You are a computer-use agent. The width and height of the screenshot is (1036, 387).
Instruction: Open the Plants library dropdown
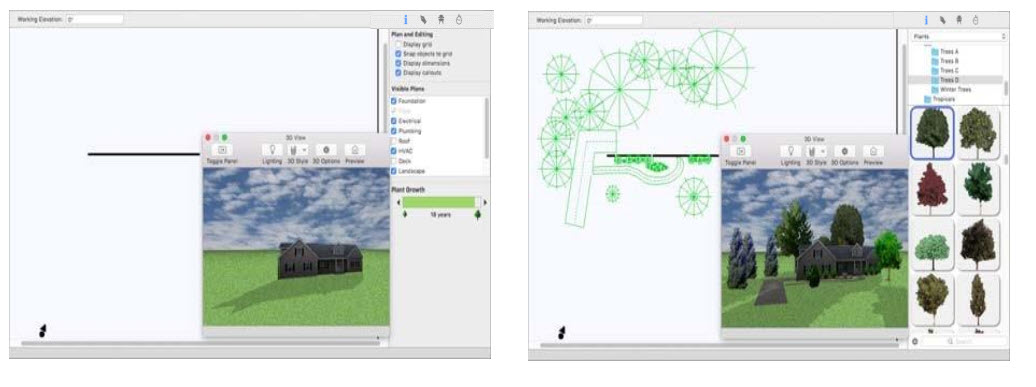click(x=959, y=37)
